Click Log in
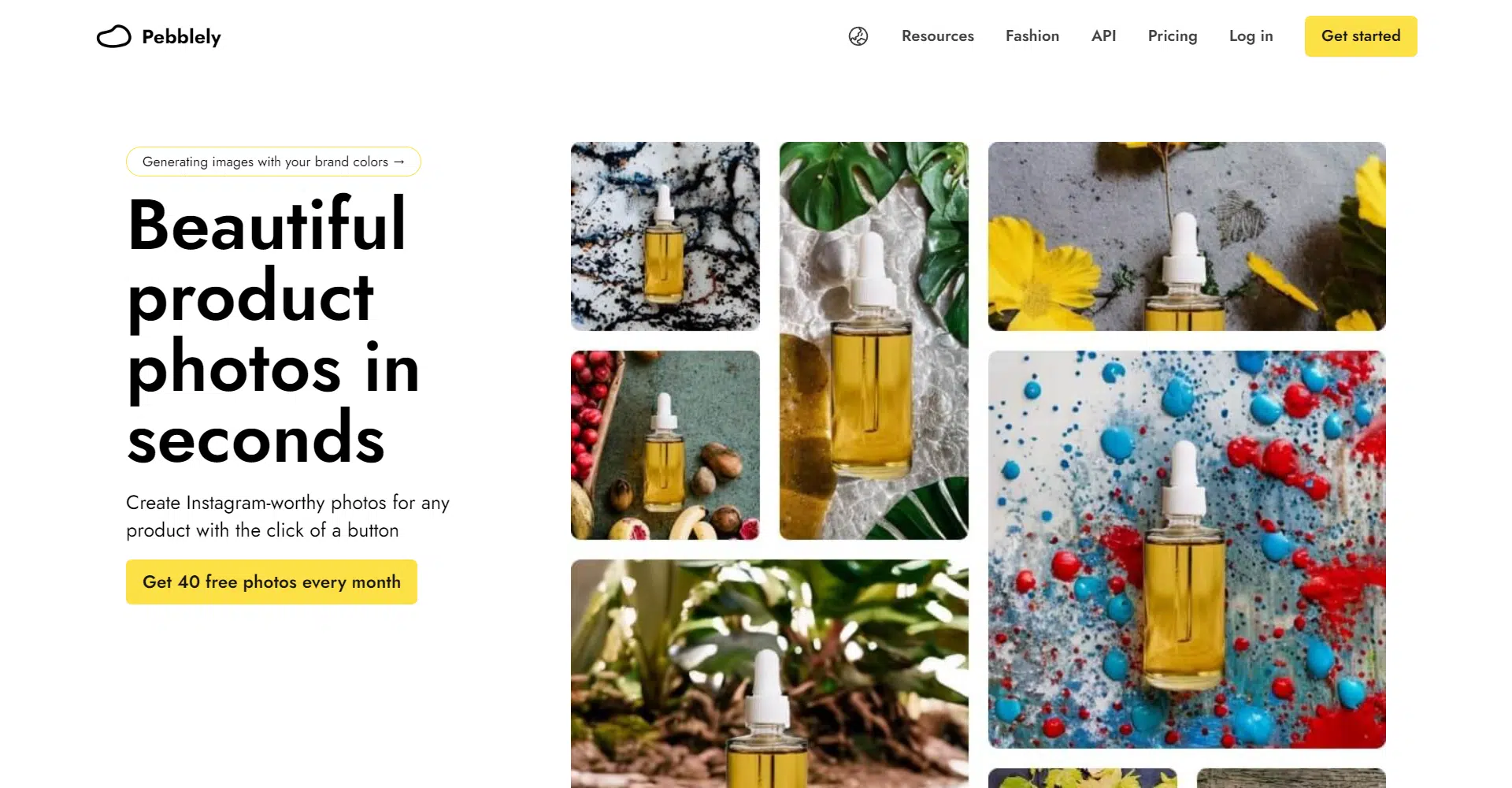 (1251, 36)
